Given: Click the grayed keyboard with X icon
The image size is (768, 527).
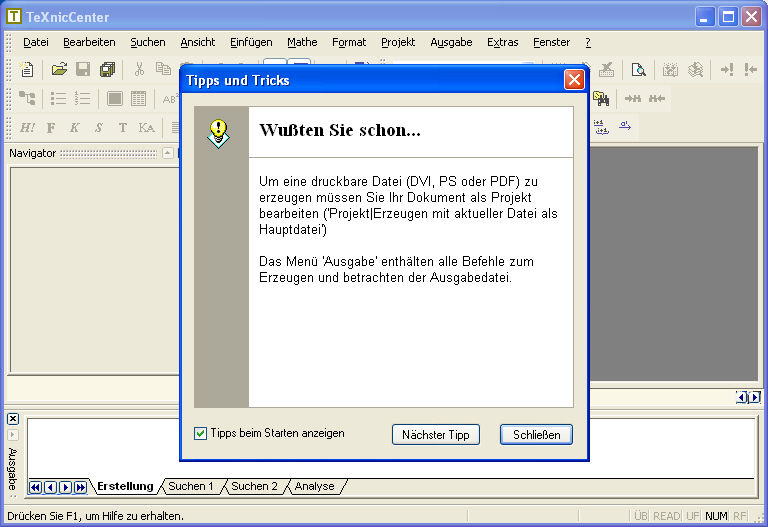Looking at the screenshot, I should (606, 70).
